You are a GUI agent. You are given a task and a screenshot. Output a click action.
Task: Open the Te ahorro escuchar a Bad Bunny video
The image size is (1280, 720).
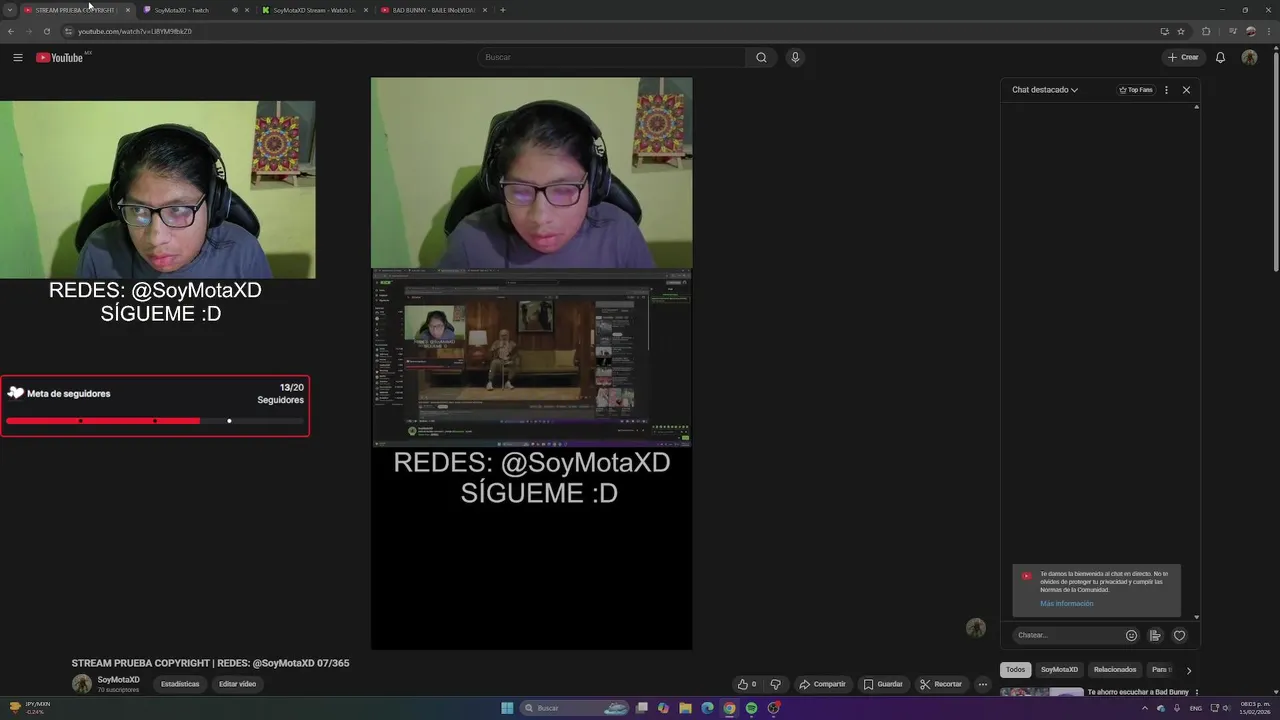coord(1138,692)
